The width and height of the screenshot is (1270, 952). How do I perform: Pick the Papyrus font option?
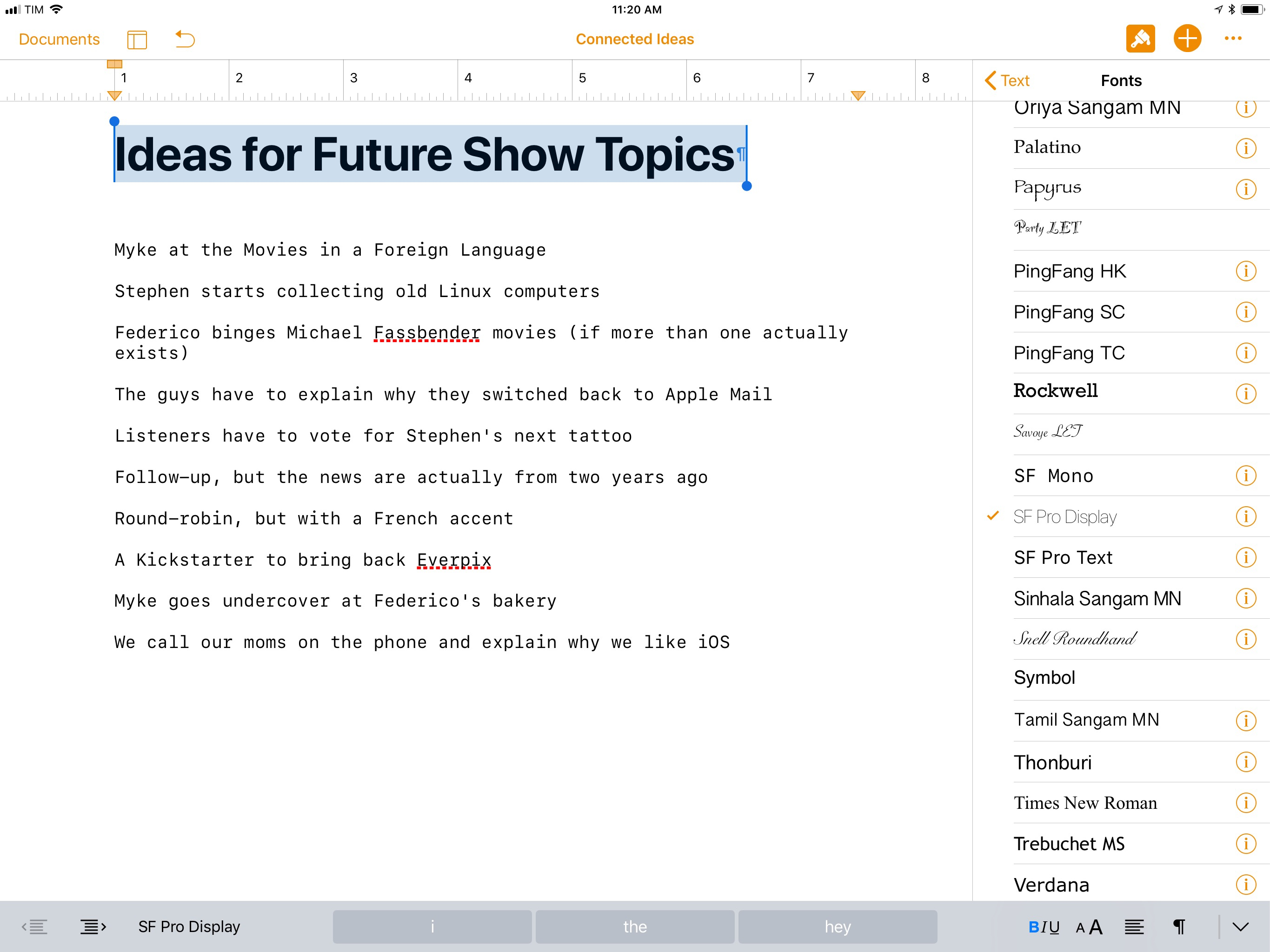1047,188
